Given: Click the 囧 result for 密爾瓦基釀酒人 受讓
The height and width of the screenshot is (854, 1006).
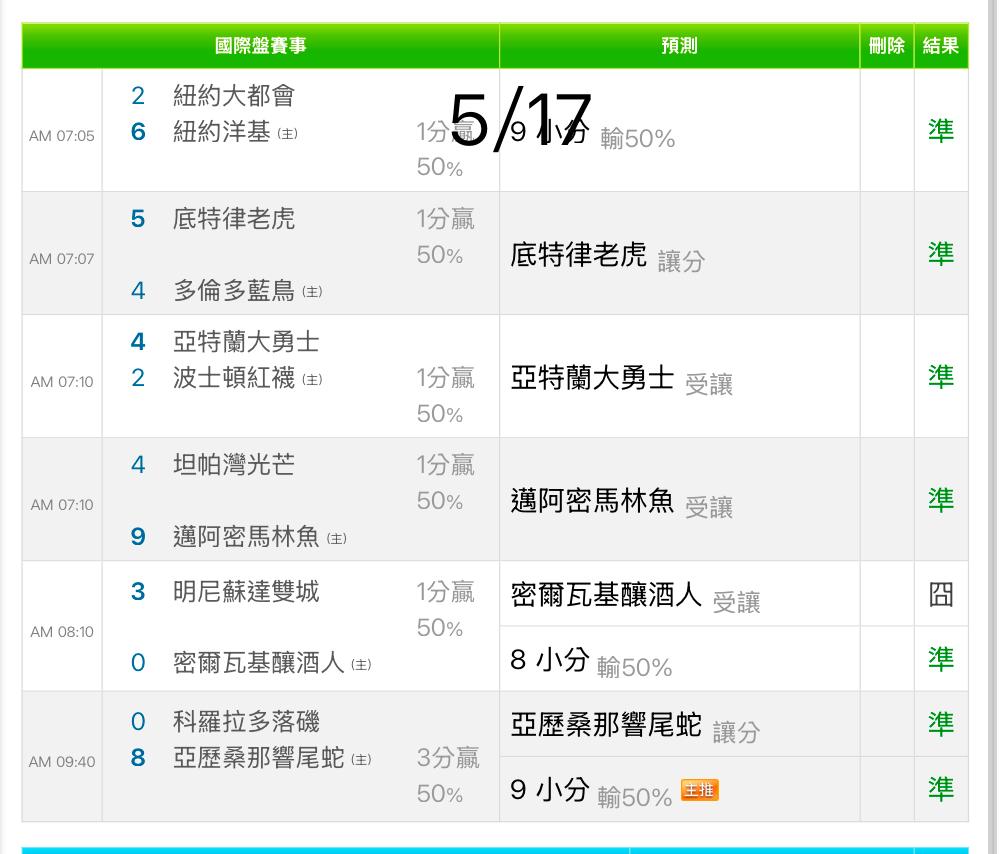Looking at the screenshot, I should point(941,595).
